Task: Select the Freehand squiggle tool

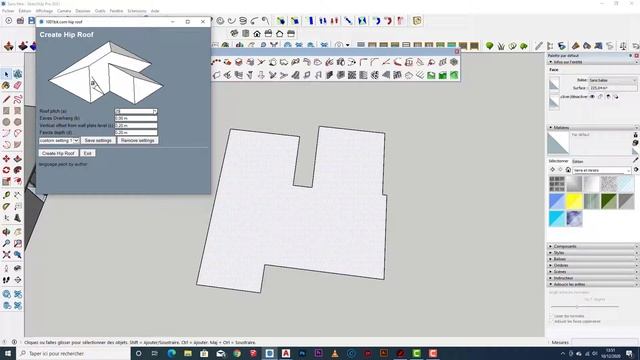Action: [x=18, y=99]
